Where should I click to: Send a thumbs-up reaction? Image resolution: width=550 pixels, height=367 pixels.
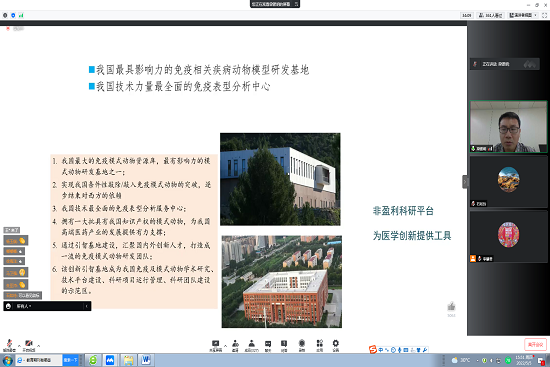pyautogui.click(x=451, y=307)
